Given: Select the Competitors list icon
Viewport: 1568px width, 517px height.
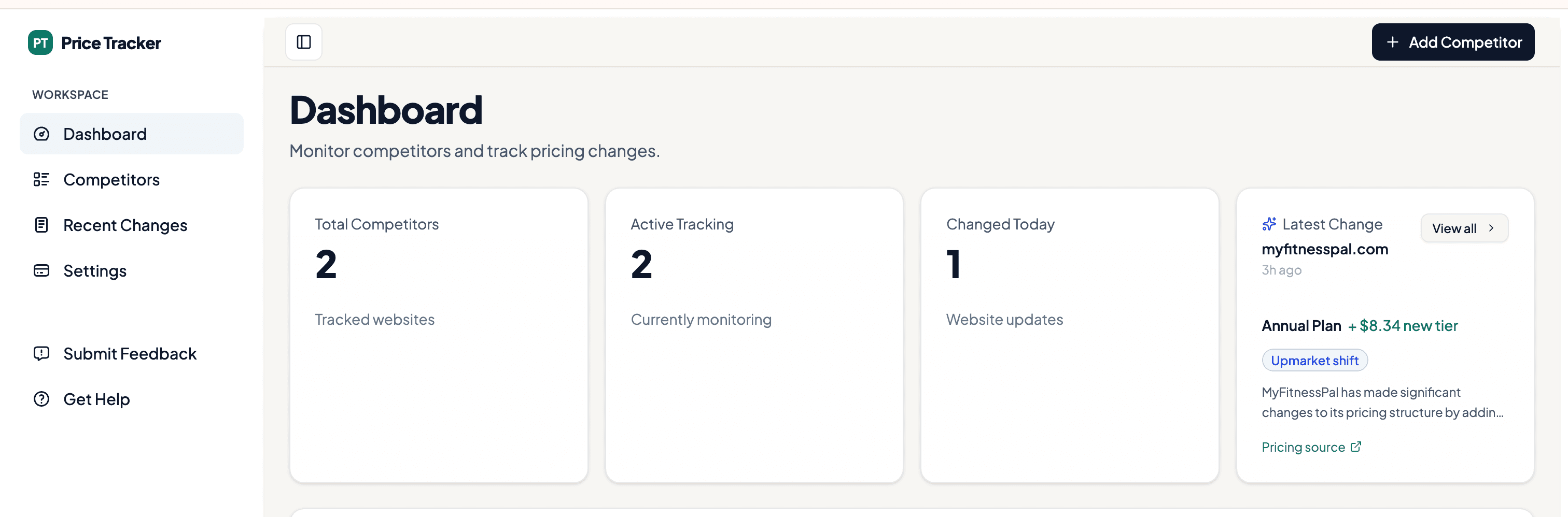Looking at the screenshot, I should pyautogui.click(x=41, y=179).
